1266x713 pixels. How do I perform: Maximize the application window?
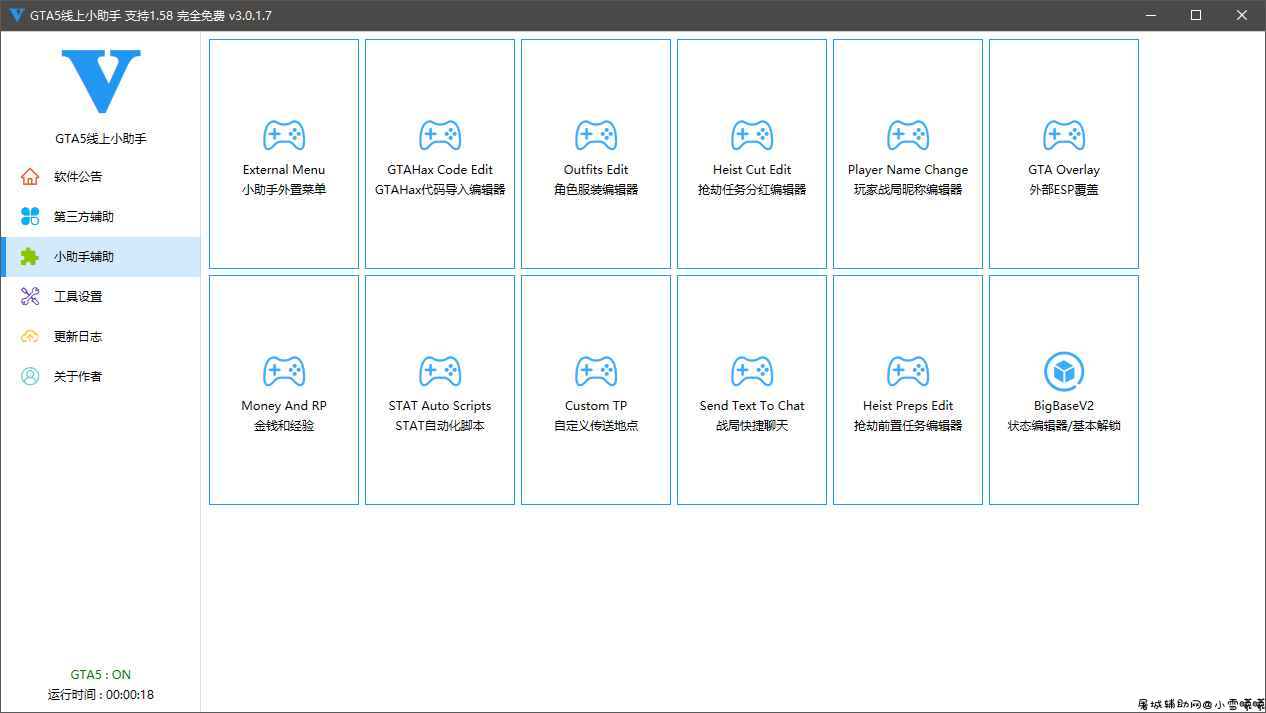1196,15
